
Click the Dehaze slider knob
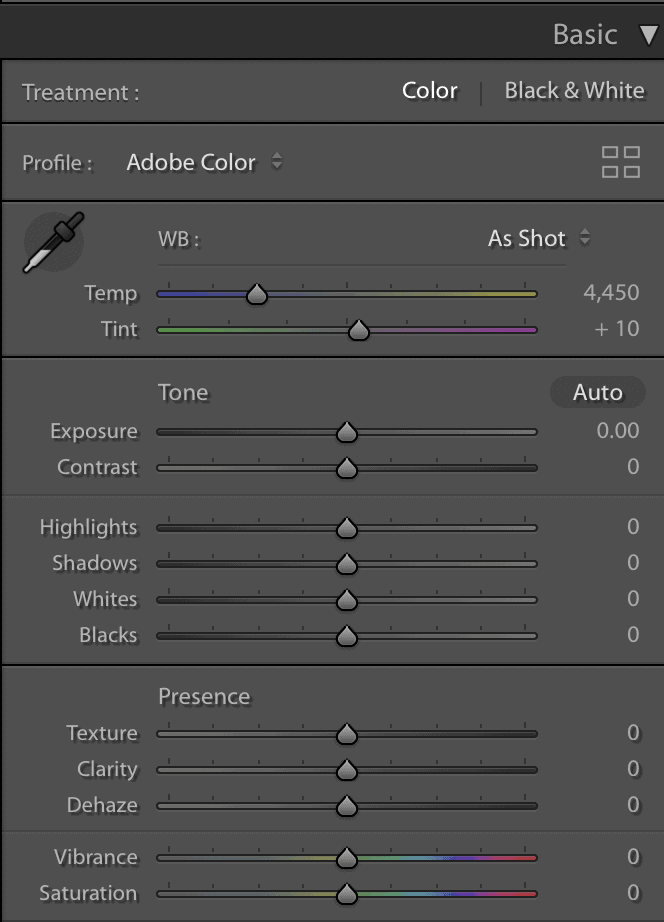(347, 806)
